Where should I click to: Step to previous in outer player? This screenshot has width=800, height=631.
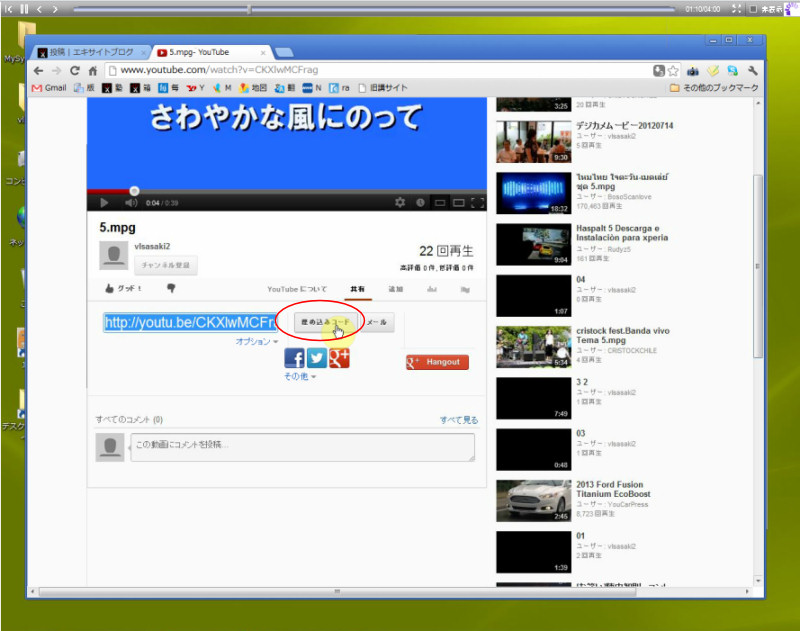pos(39,9)
